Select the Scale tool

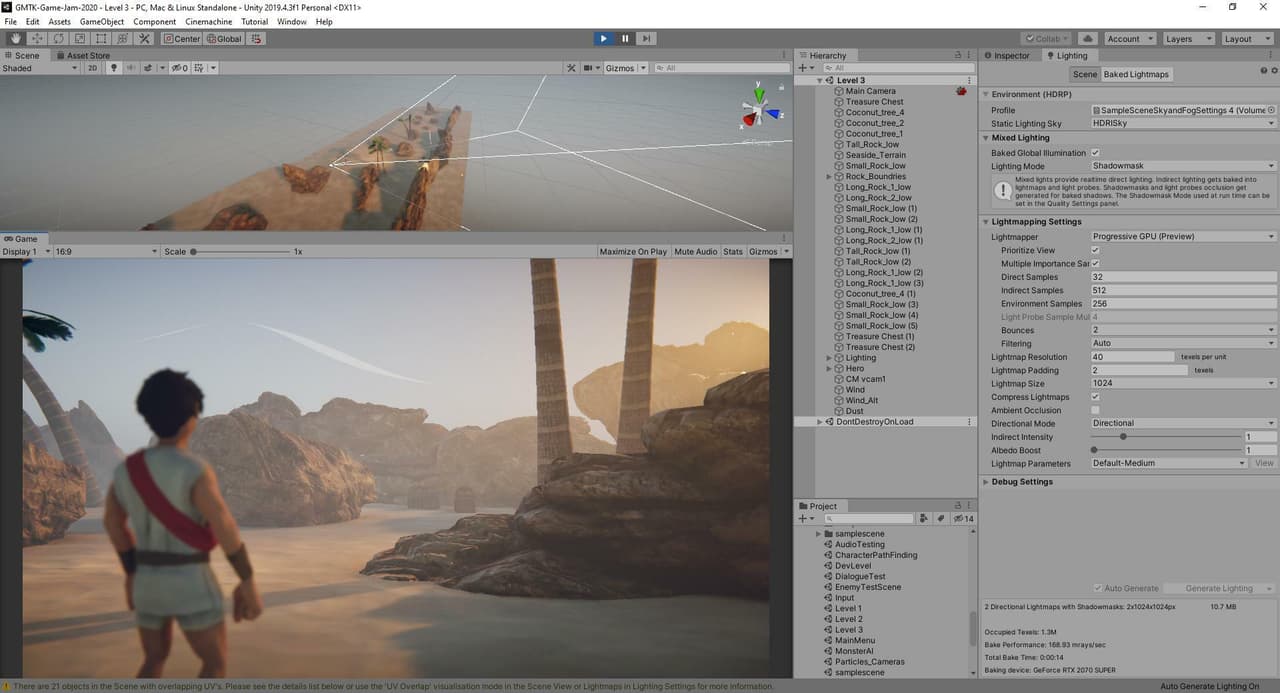pyautogui.click(x=80, y=39)
